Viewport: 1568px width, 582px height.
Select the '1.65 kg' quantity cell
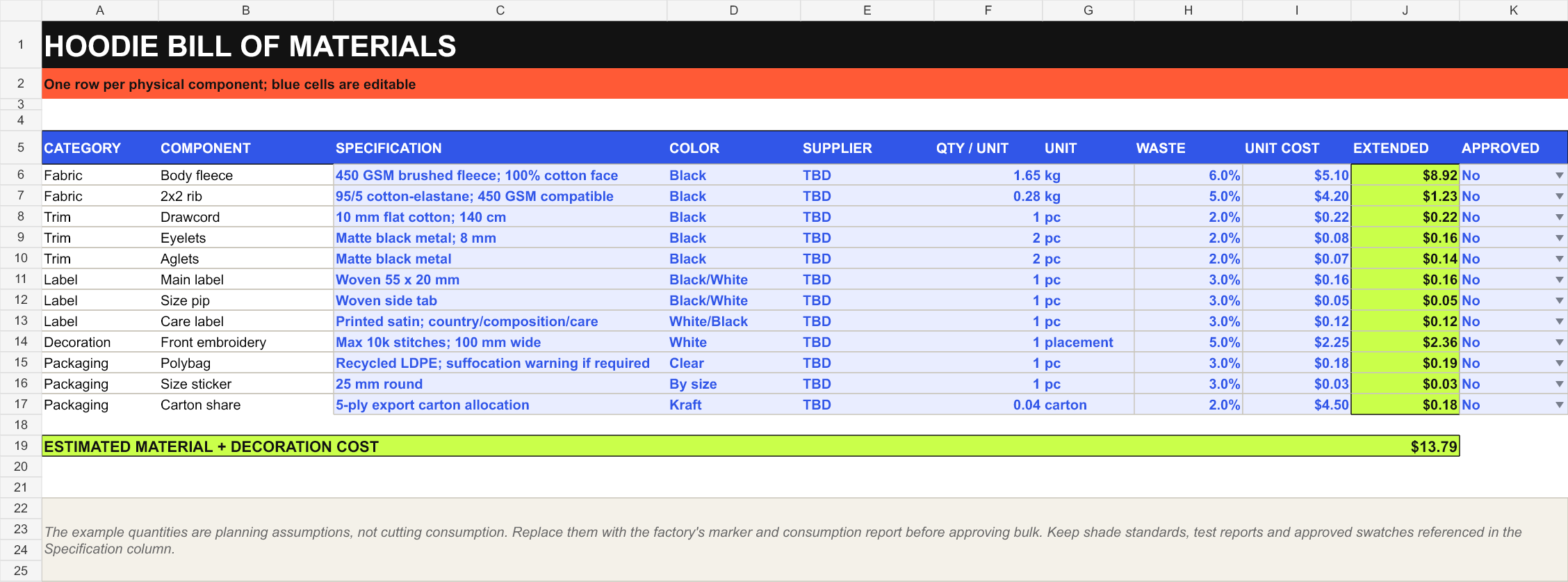pos(988,175)
